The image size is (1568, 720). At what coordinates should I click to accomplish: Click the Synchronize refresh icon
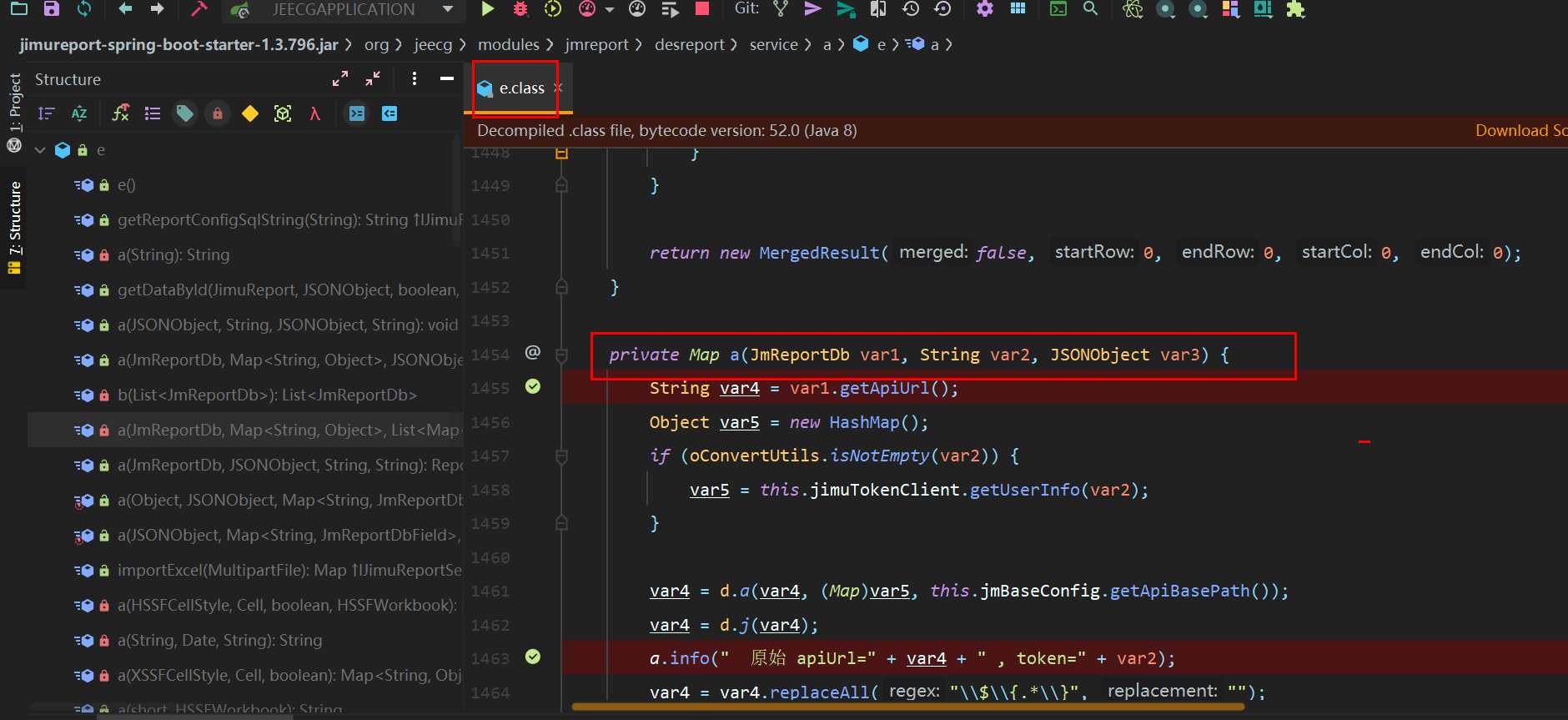pyautogui.click(x=84, y=9)
